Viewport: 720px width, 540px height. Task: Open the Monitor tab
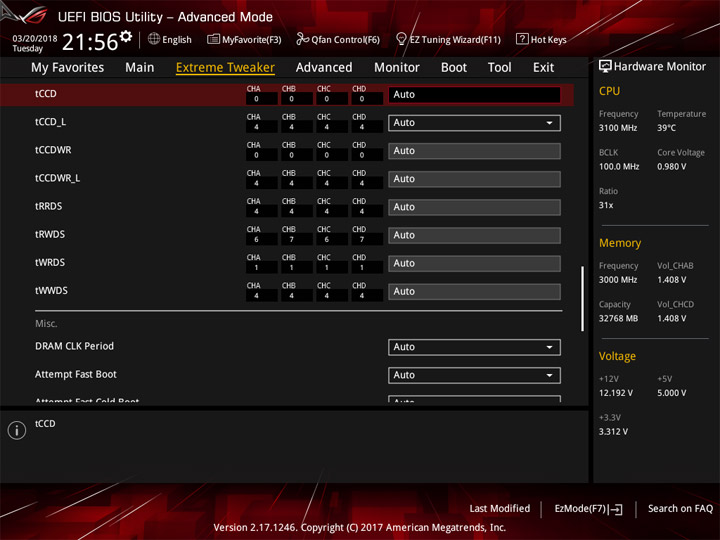[397, 68]
